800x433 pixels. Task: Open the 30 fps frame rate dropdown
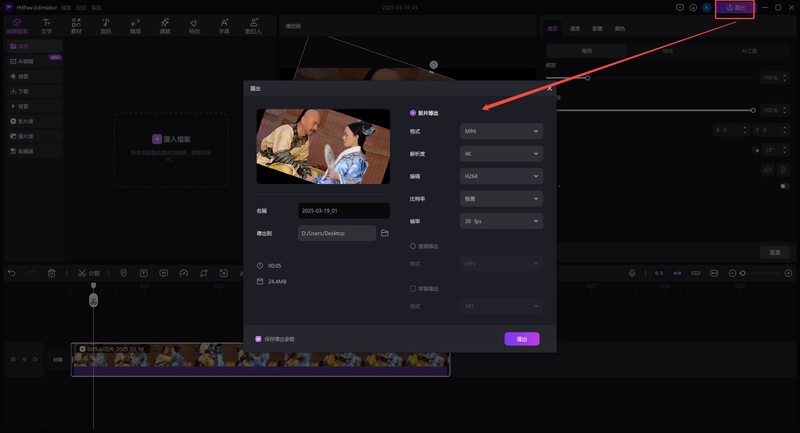500,221
